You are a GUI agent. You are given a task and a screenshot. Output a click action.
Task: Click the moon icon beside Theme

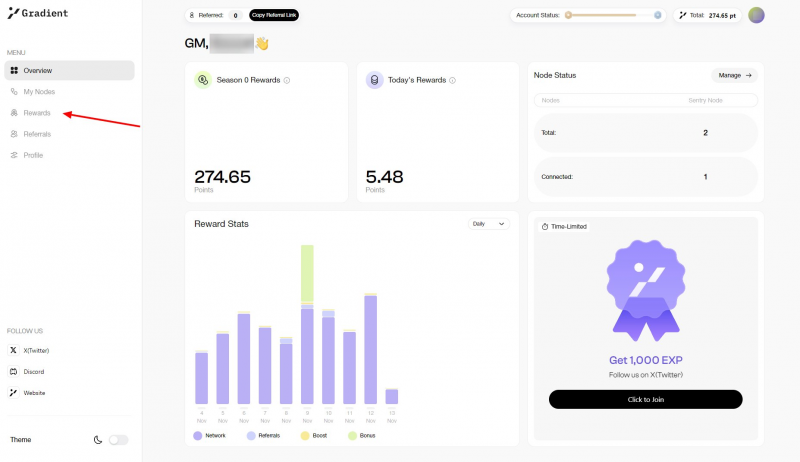point(98,440)
